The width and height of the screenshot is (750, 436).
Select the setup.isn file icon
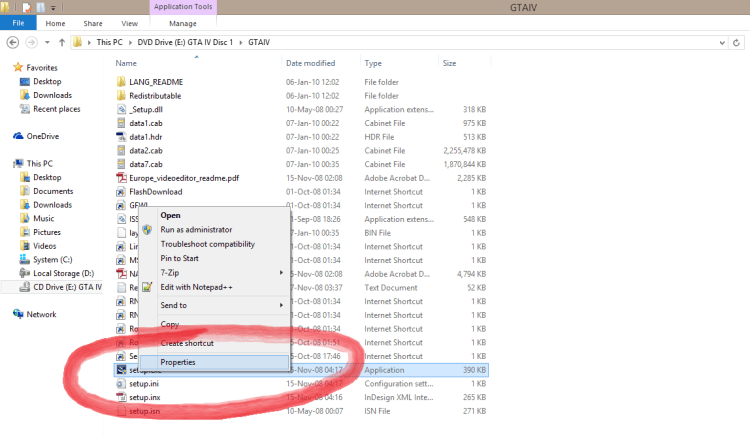(121, 411)
